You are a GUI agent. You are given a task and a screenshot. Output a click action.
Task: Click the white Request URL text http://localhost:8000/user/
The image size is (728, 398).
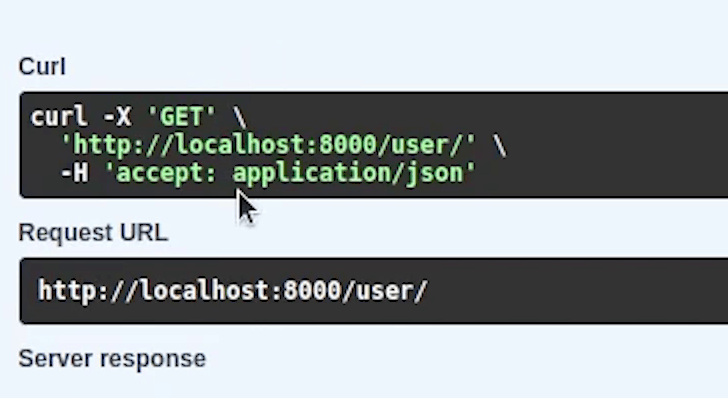[233, 291]
